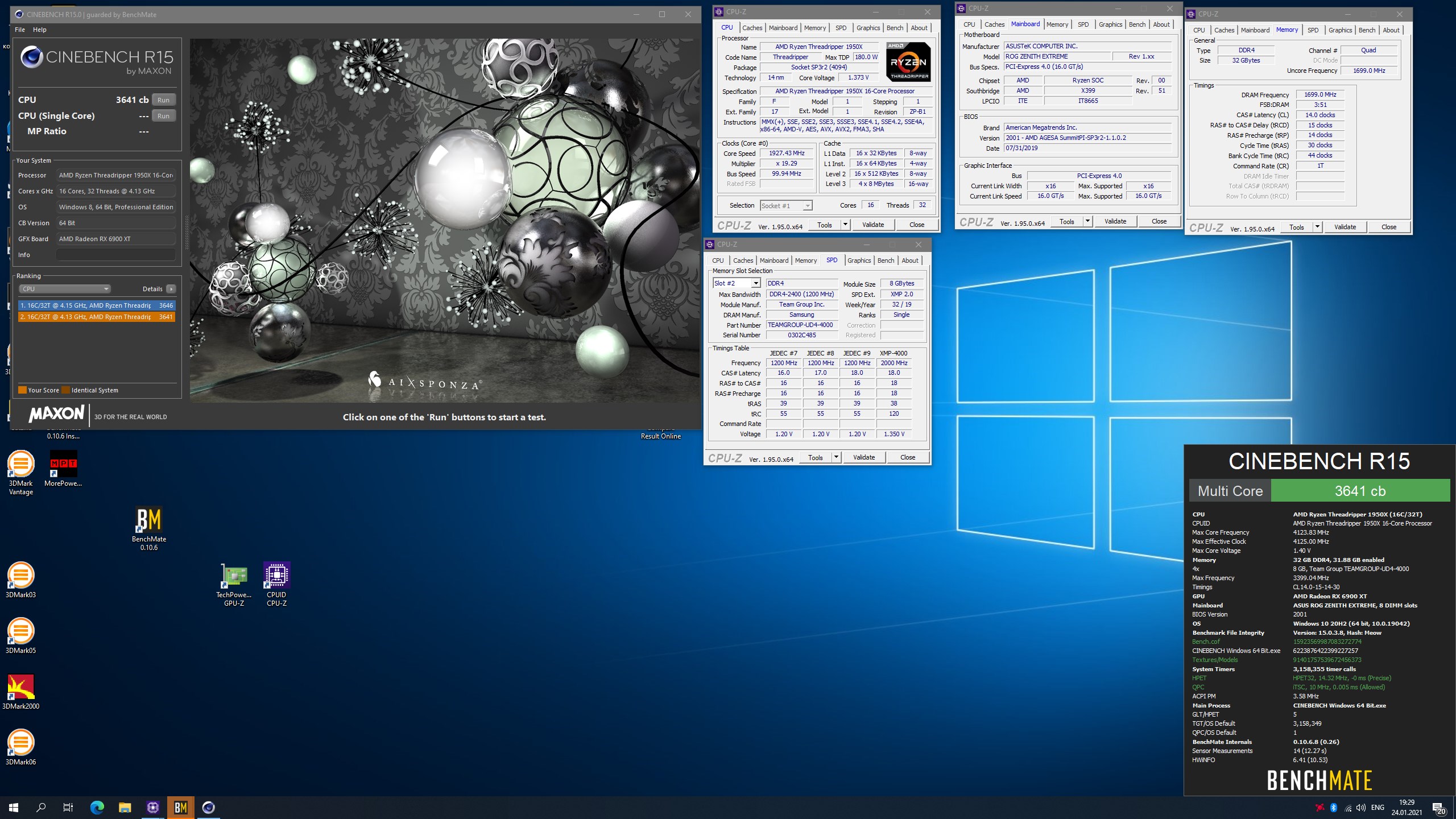
Task: Open the Help menu in Cinebench
Action: click(40, 30)
